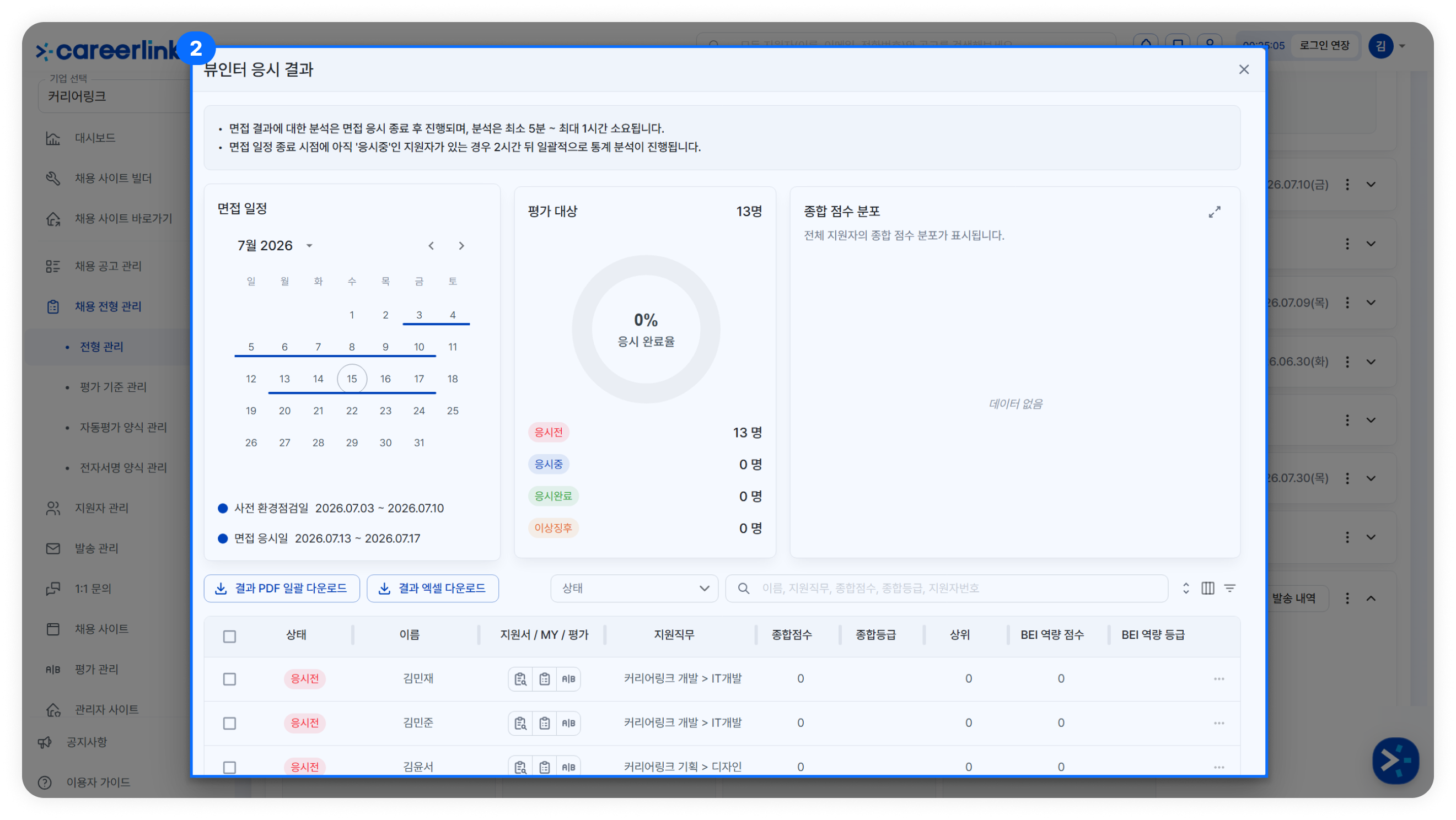Viewport: 1456px width, 820px height.
Task: Open the kebab menu beside 26.07.30(목) in background
Action: pyautogui.click(x=1347, y=478)
